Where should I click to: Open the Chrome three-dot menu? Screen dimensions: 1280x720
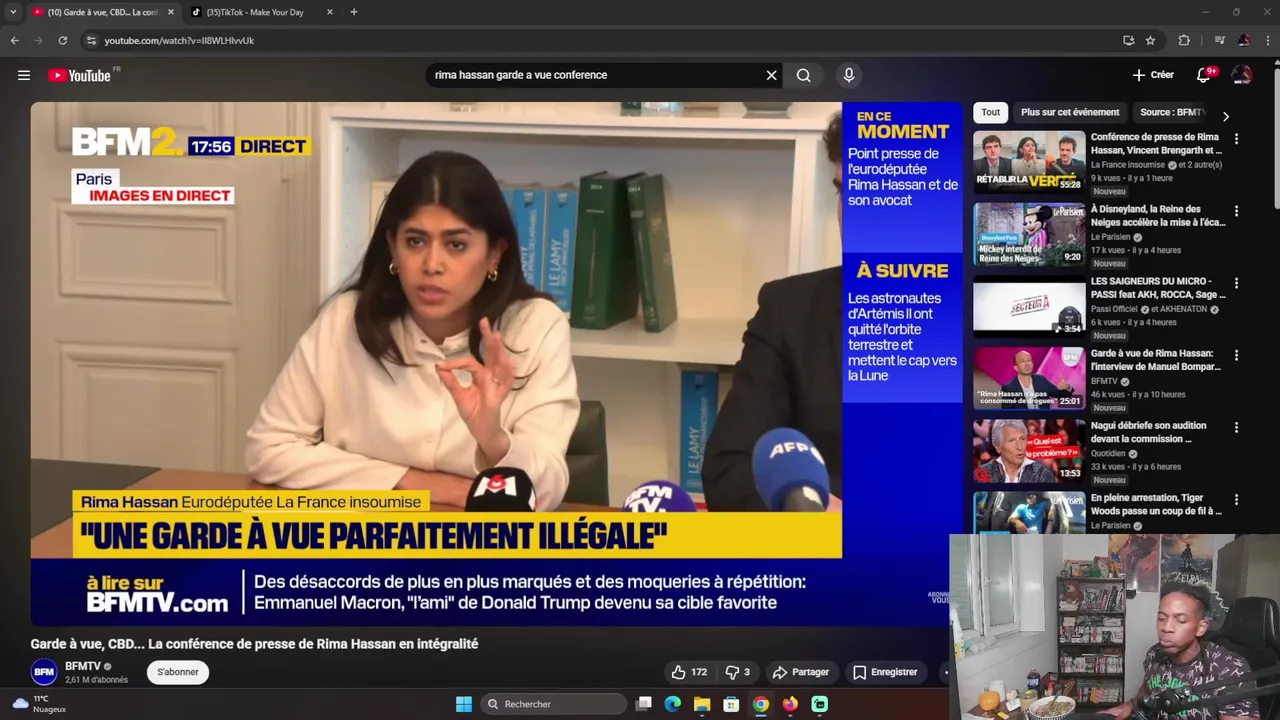pyautogui.click(x=1267, y=40)
